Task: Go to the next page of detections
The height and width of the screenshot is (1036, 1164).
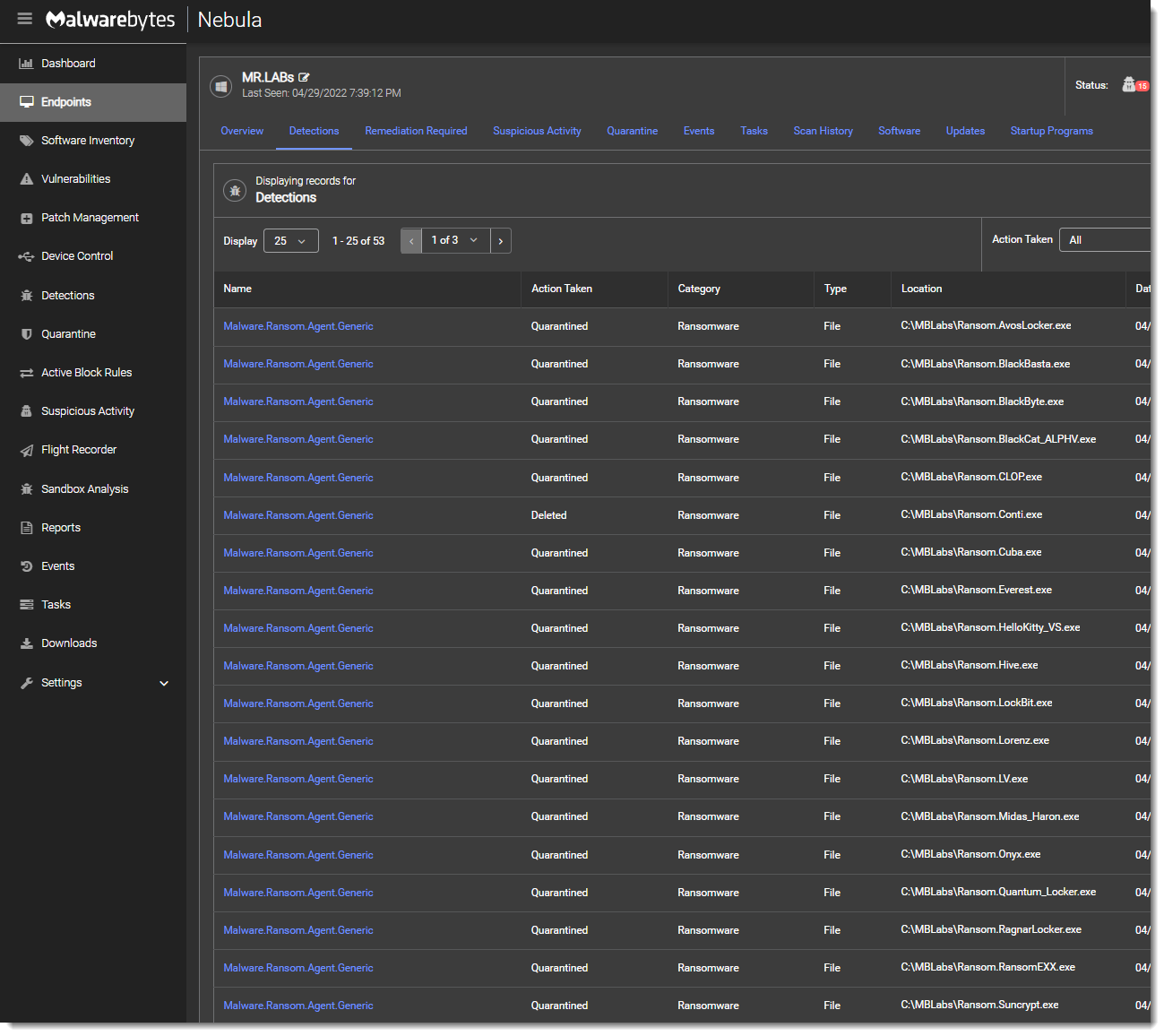Action: pyautogui.click(x=501, y=241)
